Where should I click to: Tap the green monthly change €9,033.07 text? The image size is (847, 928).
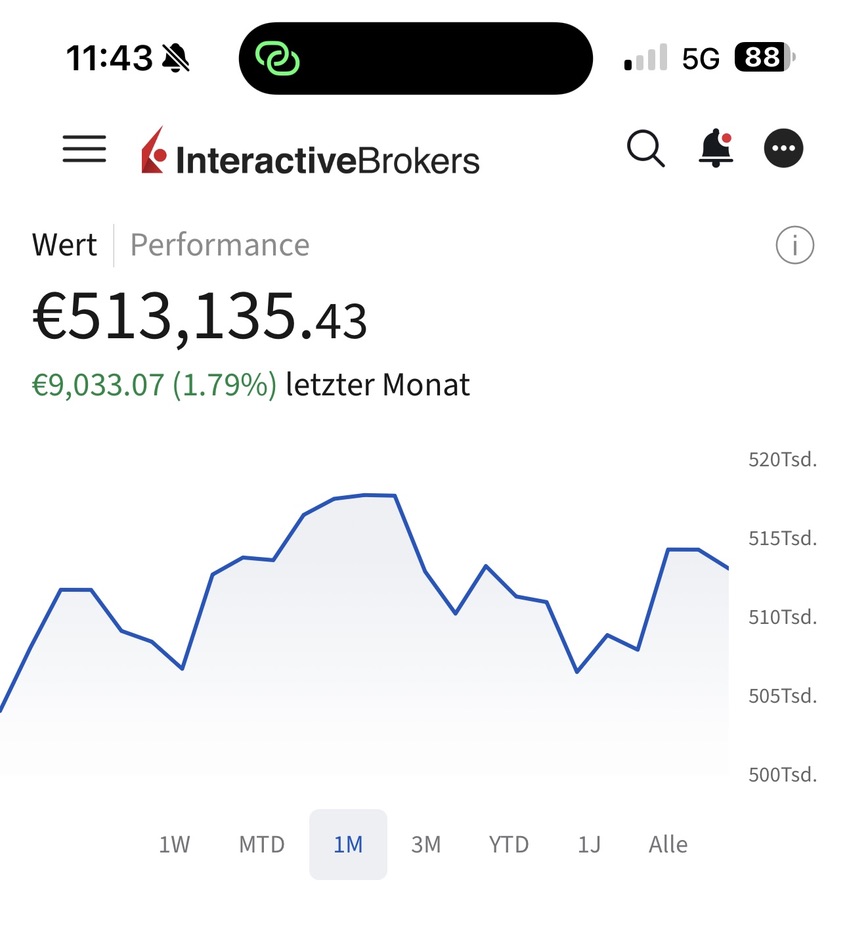(154, 385)
